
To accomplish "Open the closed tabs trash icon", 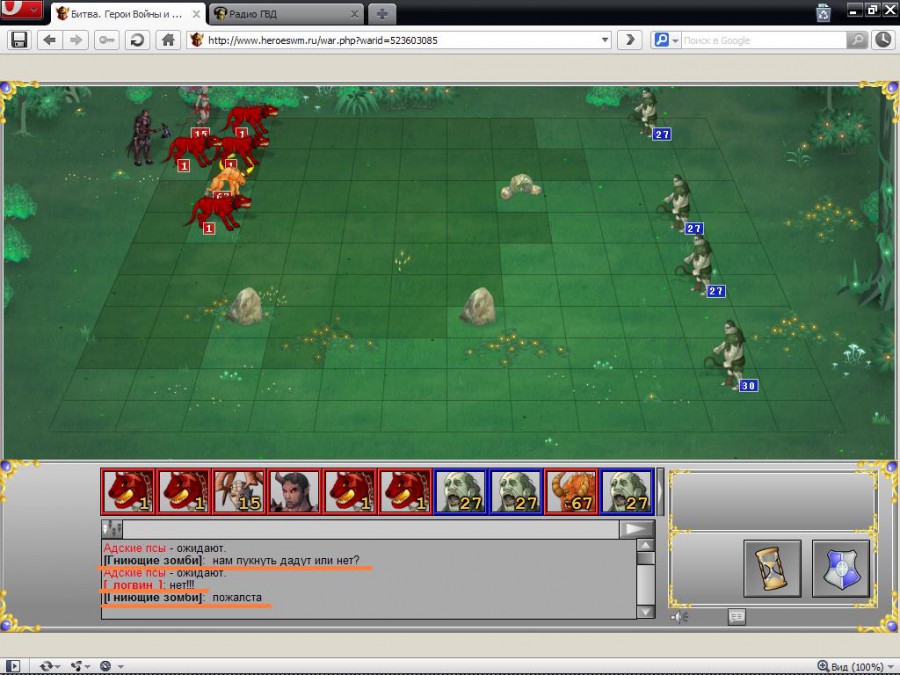I will (823, 12).
